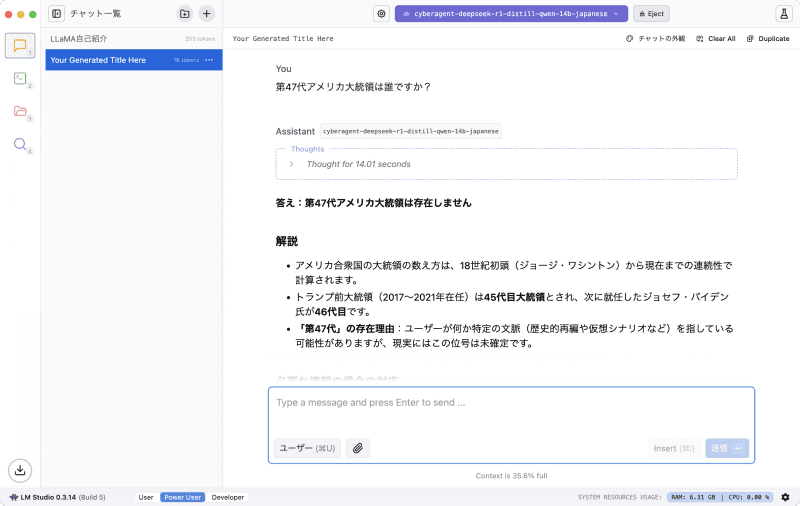Select Your Generated Title Here chat

click(134, 60)
